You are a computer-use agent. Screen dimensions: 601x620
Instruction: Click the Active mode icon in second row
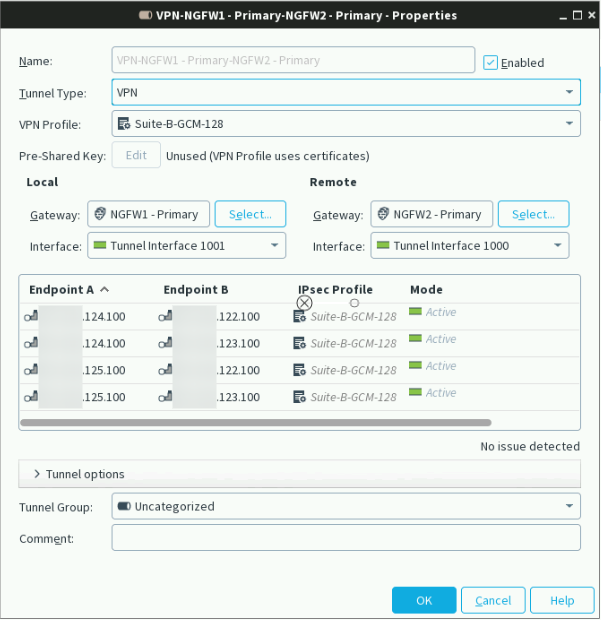tap(415, 338)
